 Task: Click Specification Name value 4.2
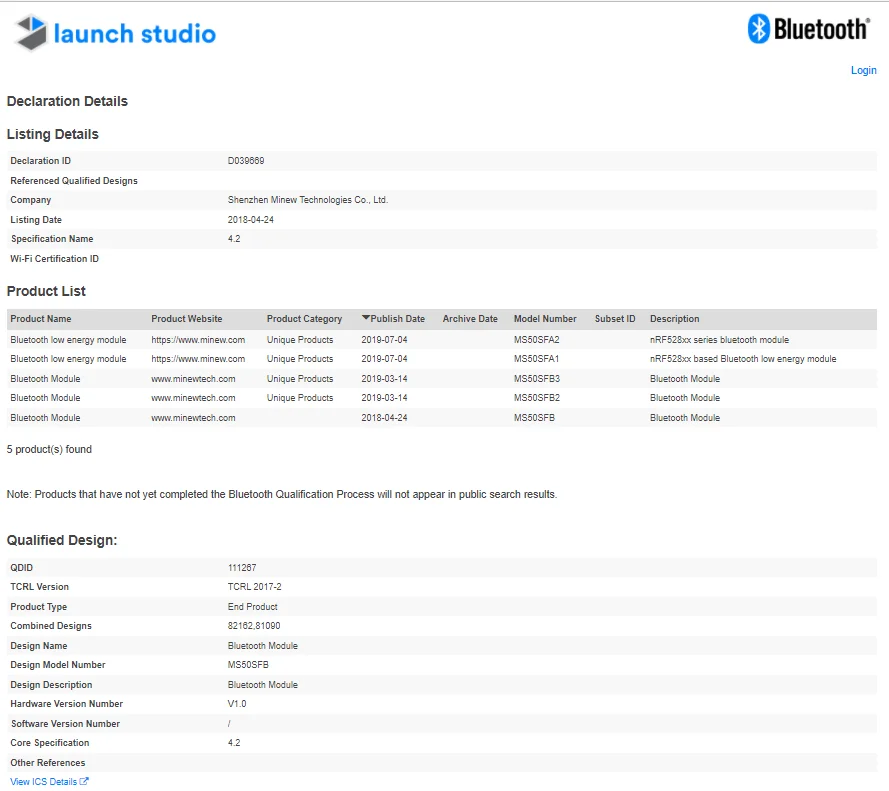[234, 239]
